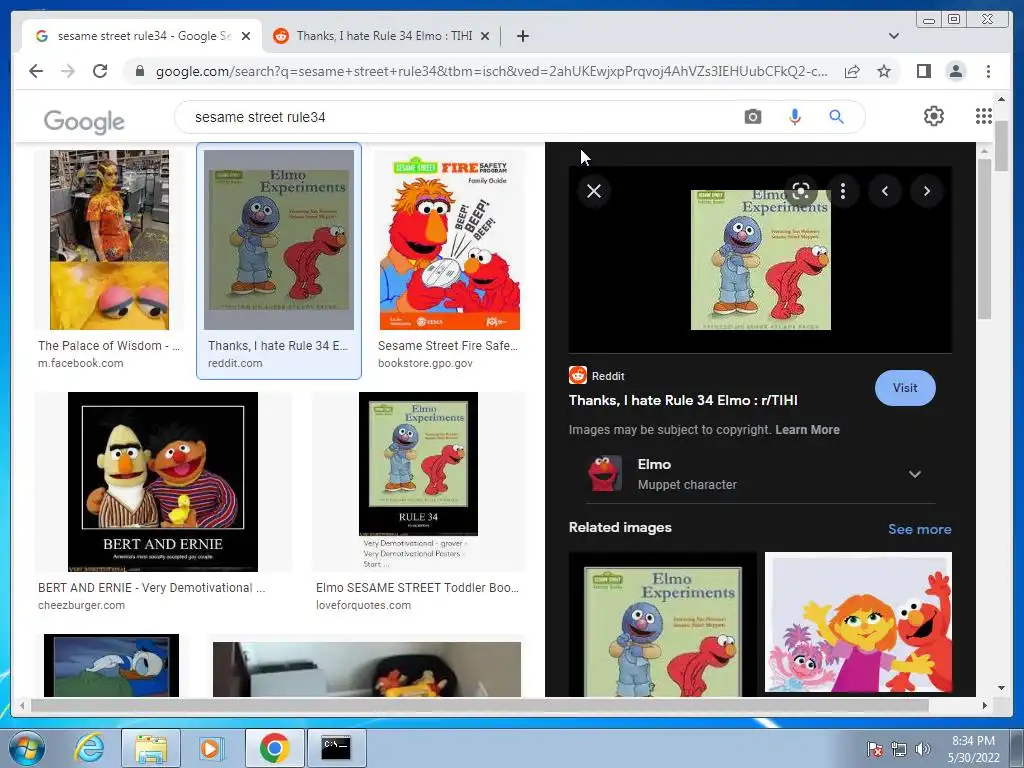Open Windows Media Player from taskbar
This screenshot has width=1024, height=768.
(x=211, y=748)
